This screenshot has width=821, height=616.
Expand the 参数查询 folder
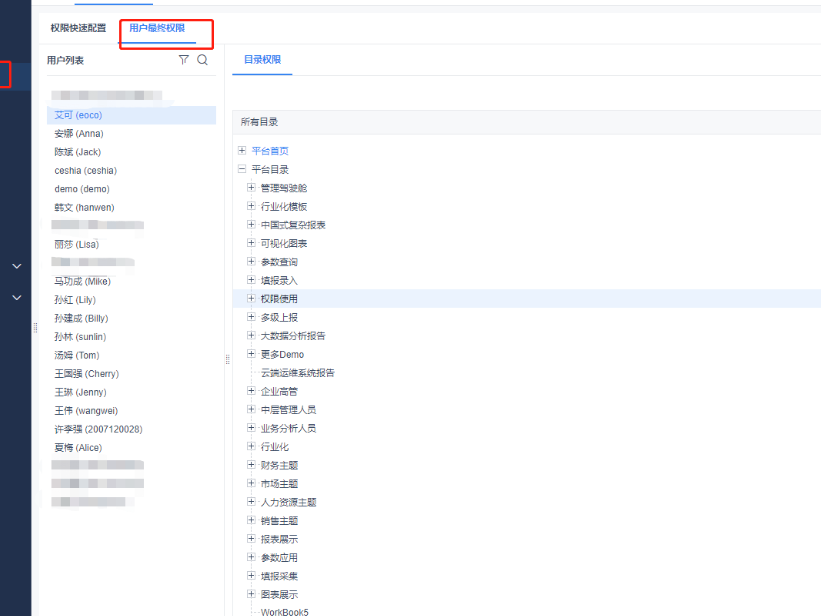coord(251,261)
